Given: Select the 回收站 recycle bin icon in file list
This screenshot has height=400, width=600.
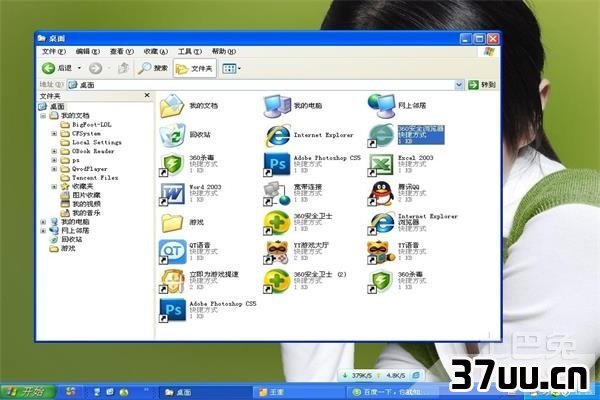Looking at the screenshot, I should [x=172, y=135].
